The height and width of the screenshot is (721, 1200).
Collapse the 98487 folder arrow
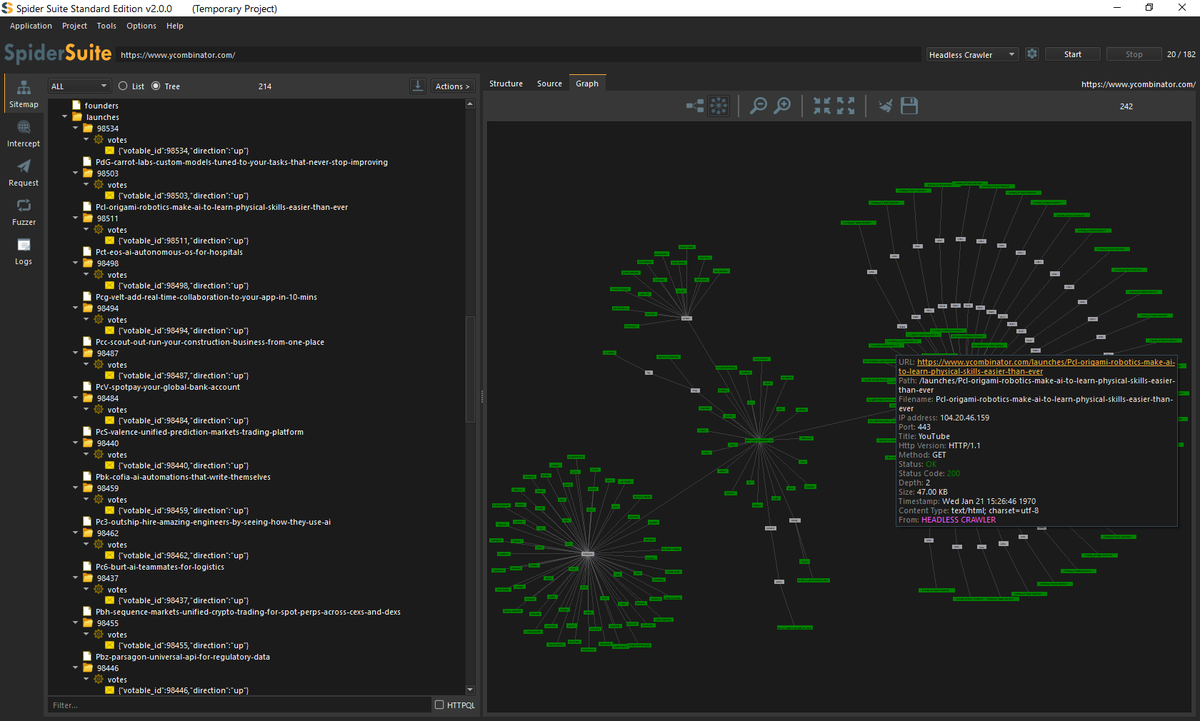[75, 353]
